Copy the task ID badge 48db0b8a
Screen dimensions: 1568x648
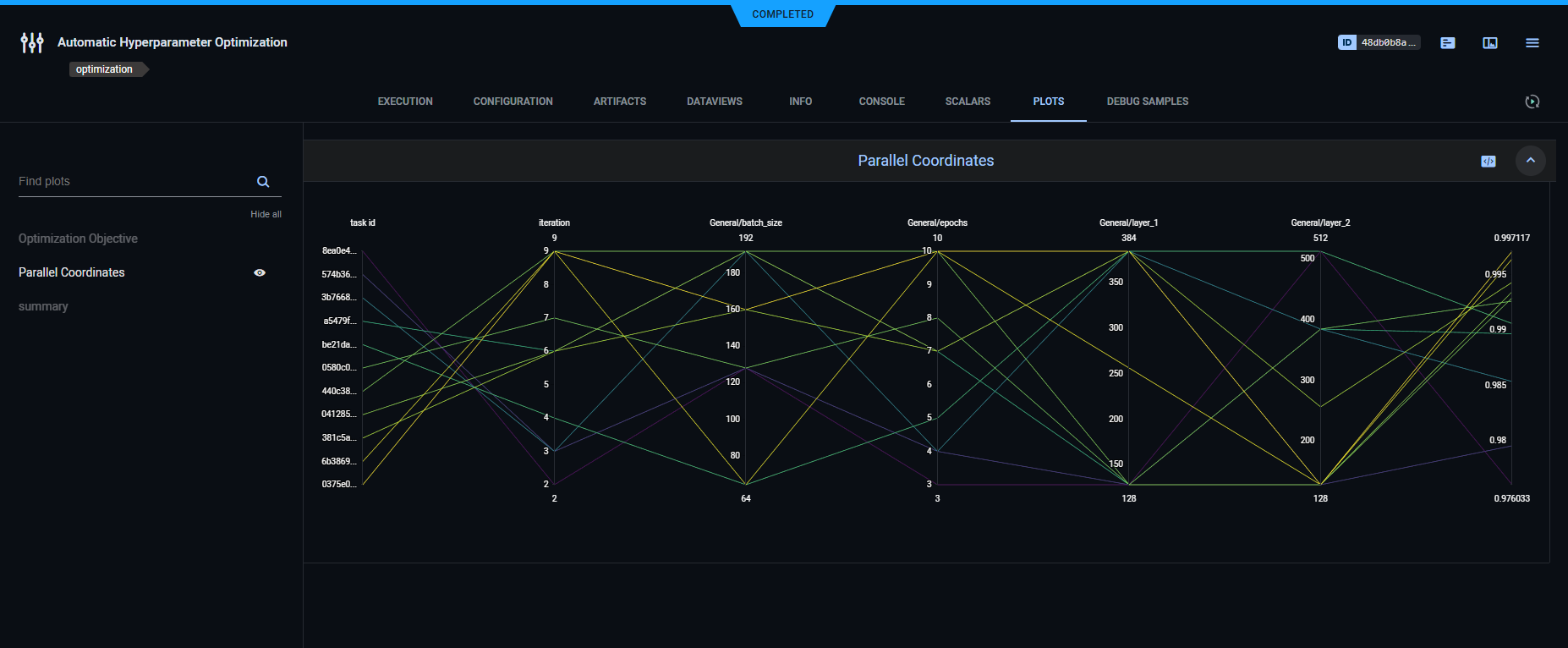click(1379, 42)
